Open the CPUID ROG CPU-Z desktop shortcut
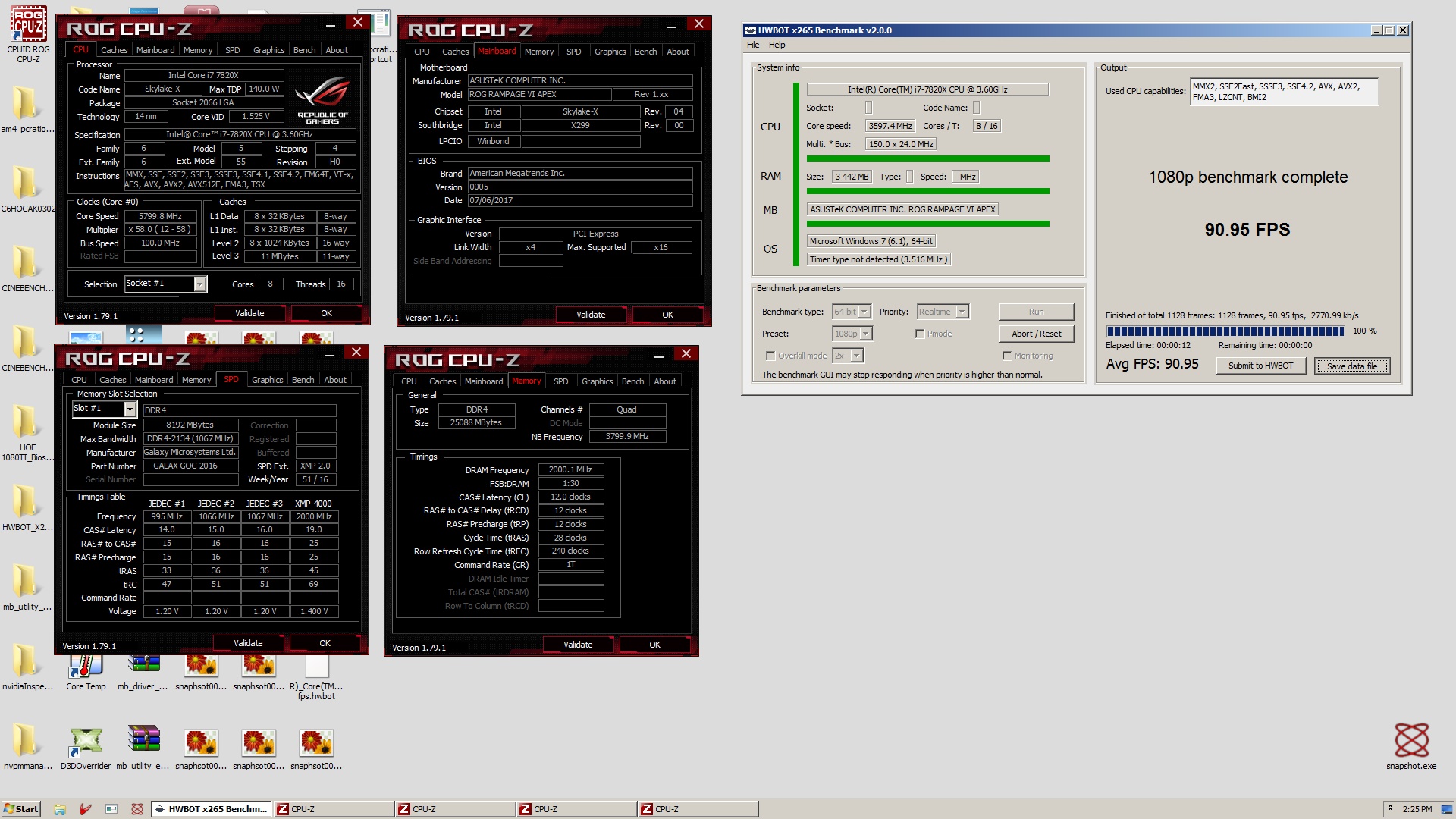The height and width of the screenshot is (819, 1456). [28, 34]
